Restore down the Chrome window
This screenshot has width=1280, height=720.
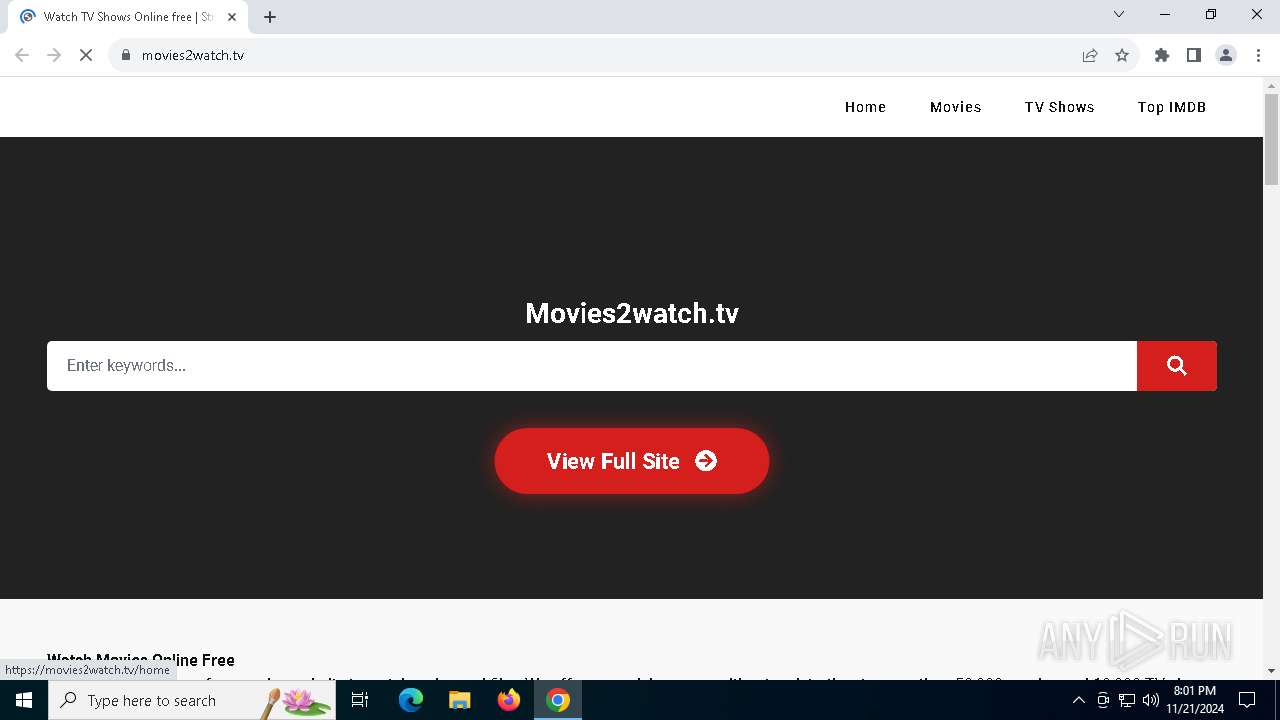[x=1211, y=14]
